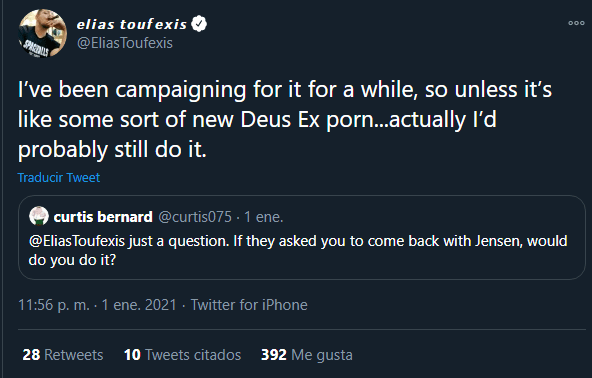Open the @EliasToufexis handle link
This screenshot has height=378, width=592.
(125, 43)
